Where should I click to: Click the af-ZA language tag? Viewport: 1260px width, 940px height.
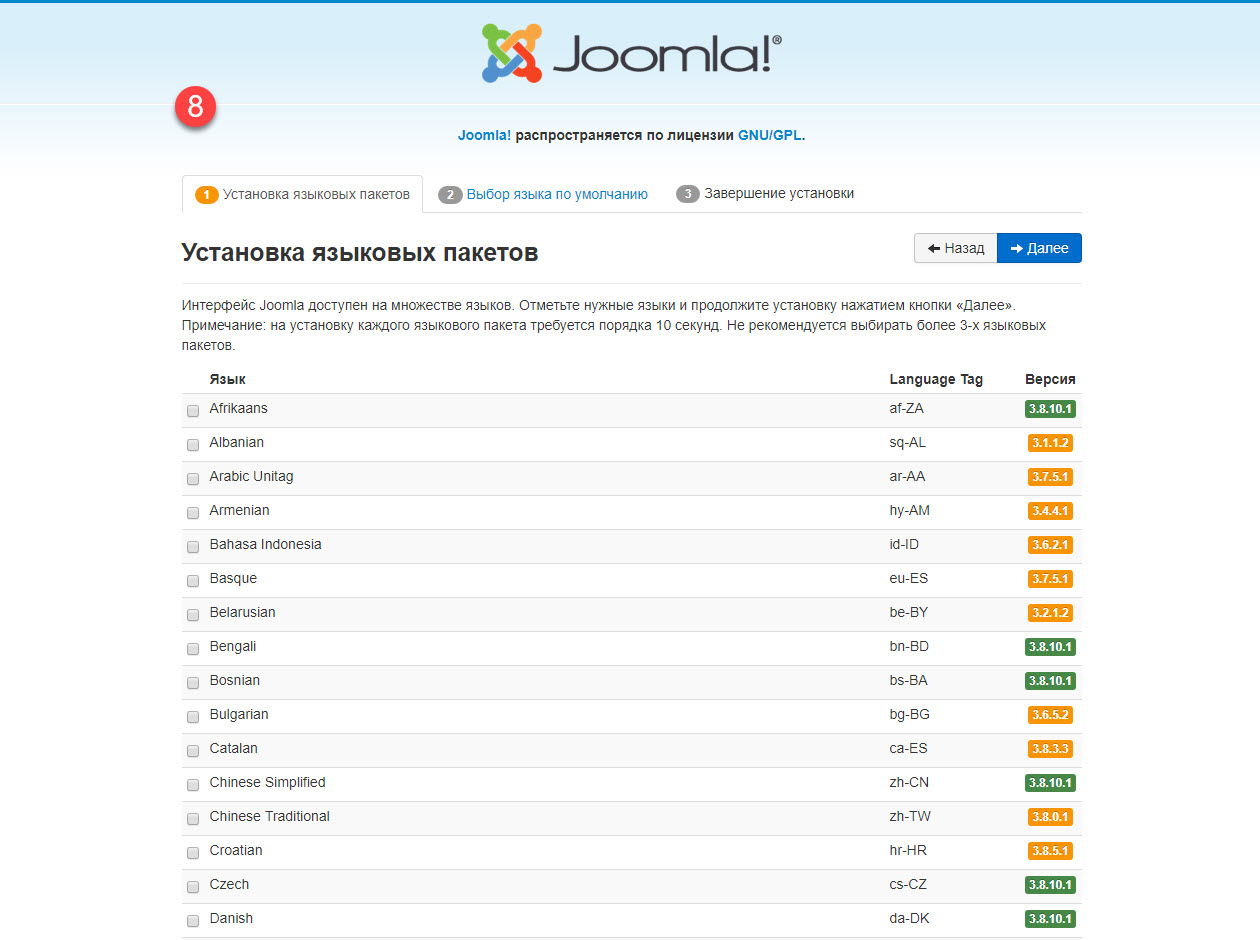tap(908, 408)
